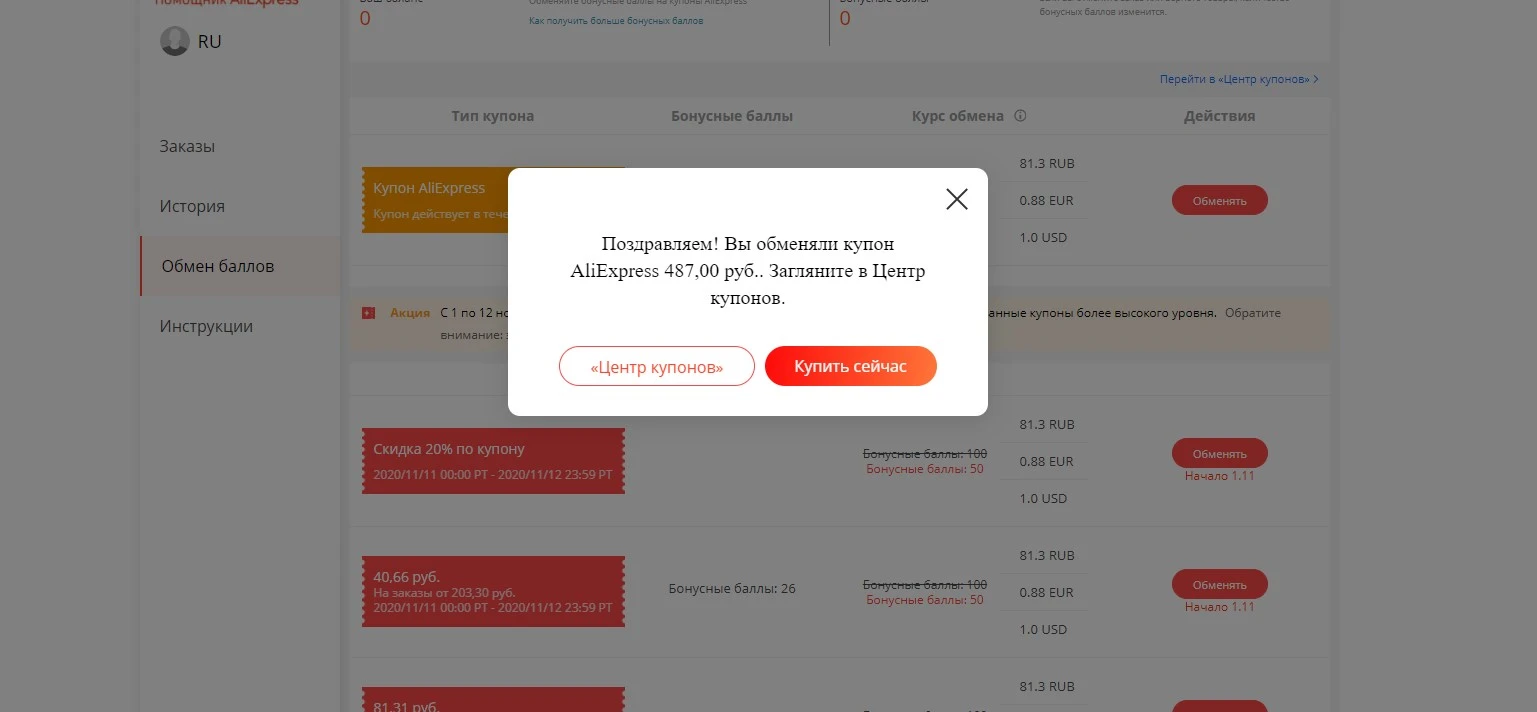This screenshot has width=1537, height=712.
Task: Follow the Перейти в «Центр купонов» link
Action: (1239, 79)
